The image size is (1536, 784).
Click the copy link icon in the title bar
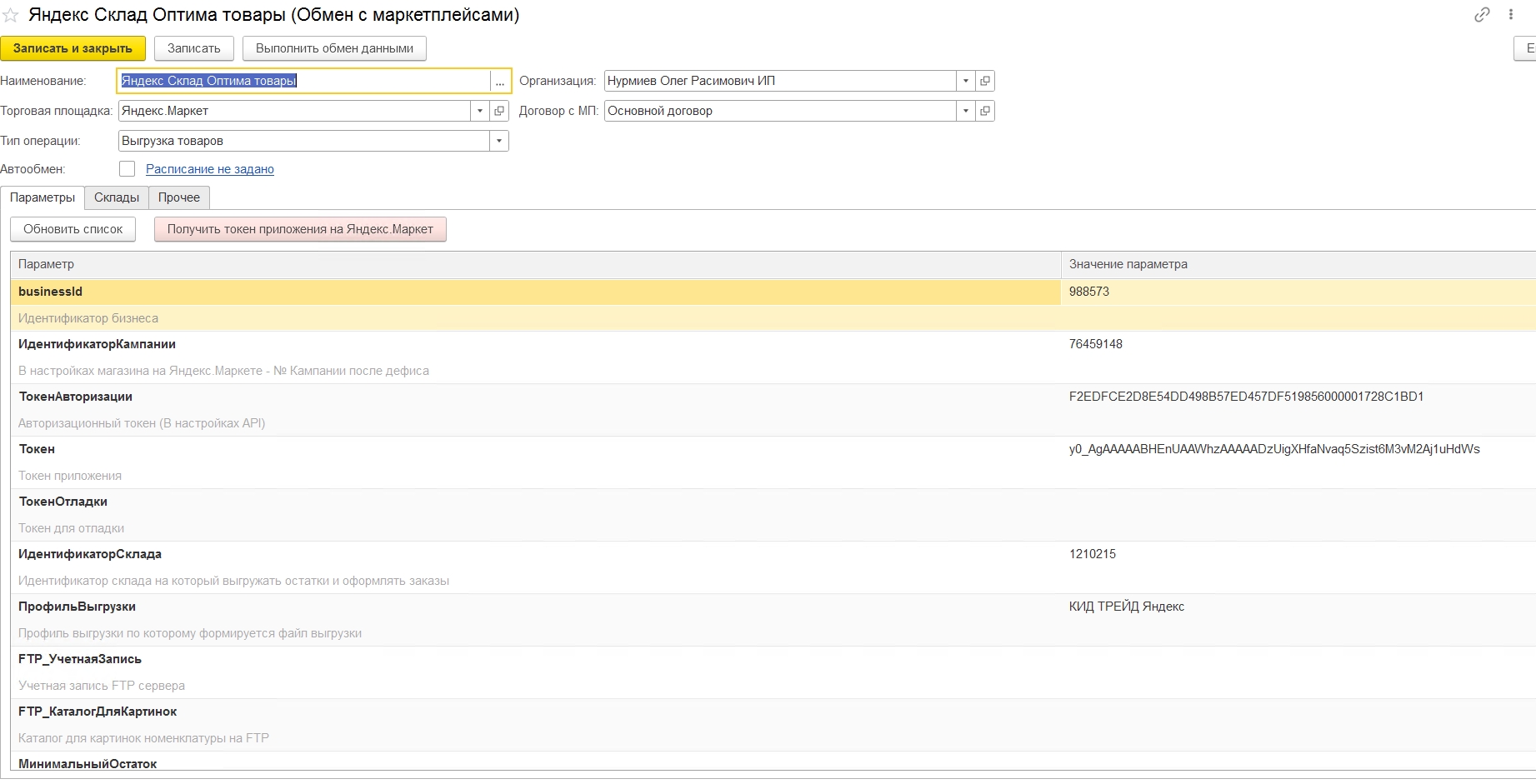click(1481, 15)
